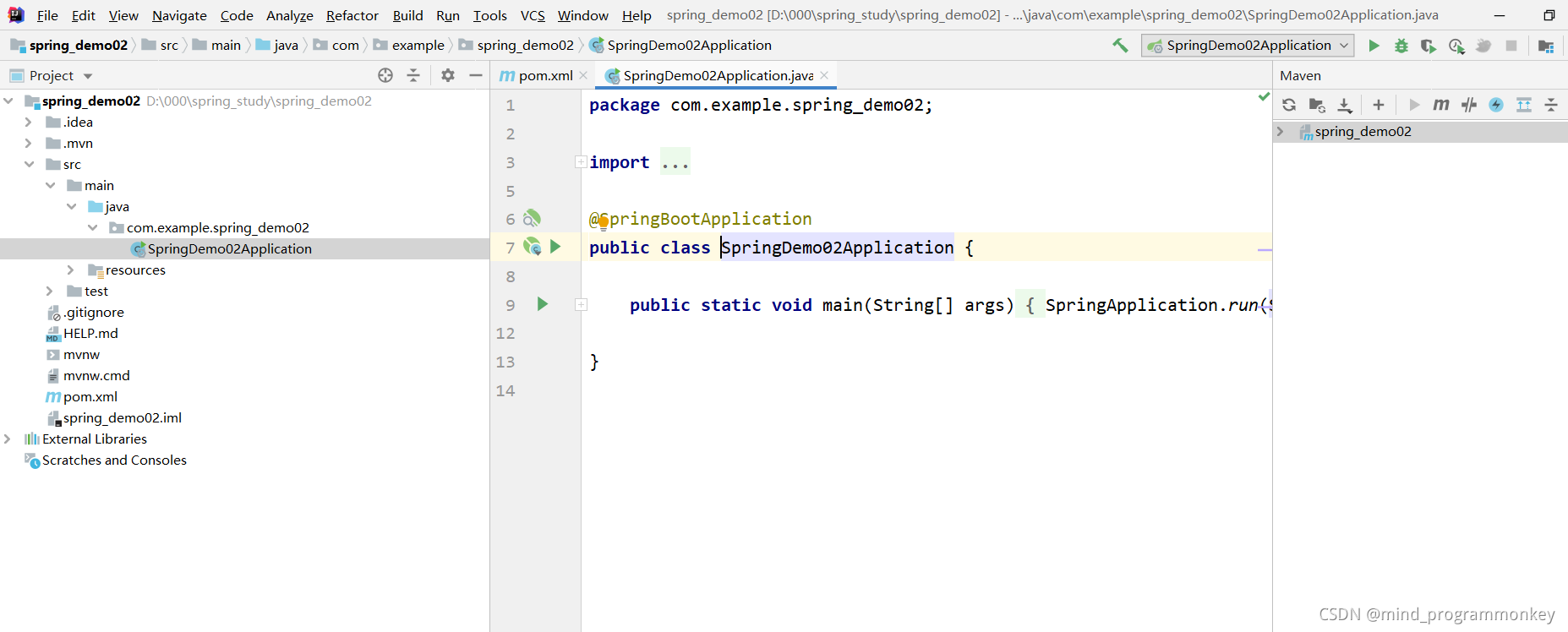Click the green inspection checkmark
Screen dimensions: 1568x632
pyautogui.click(x=1264, y=97)
